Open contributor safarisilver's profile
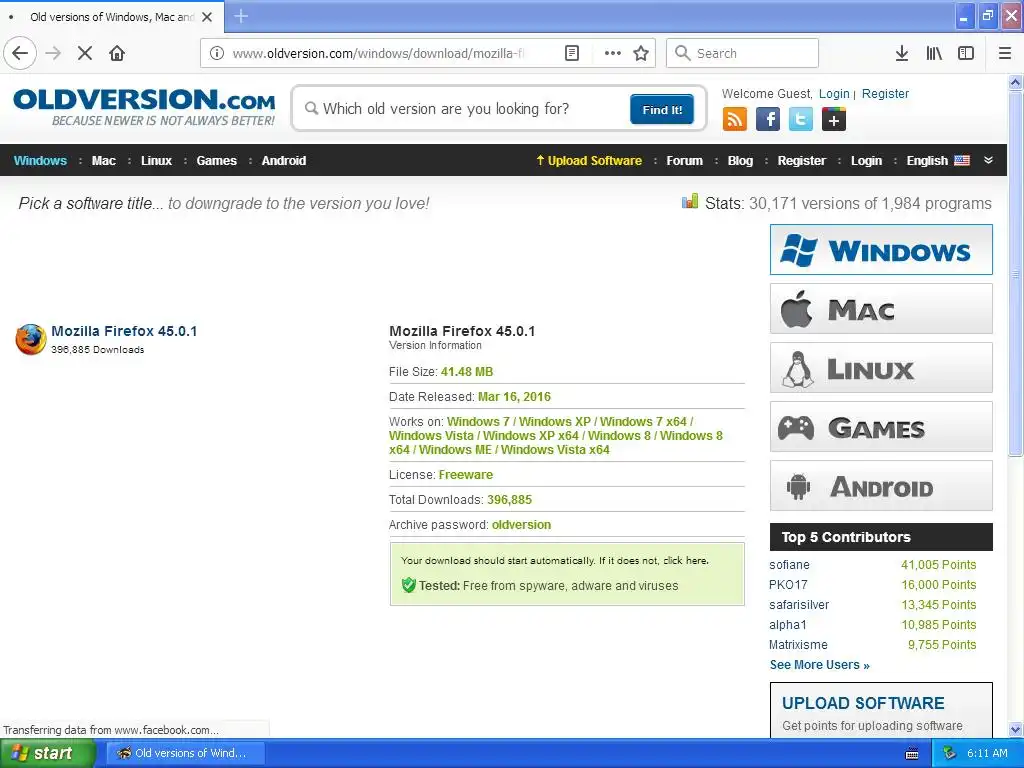The height and width of the screenshot is (768, 1024). tap(799, 605)
